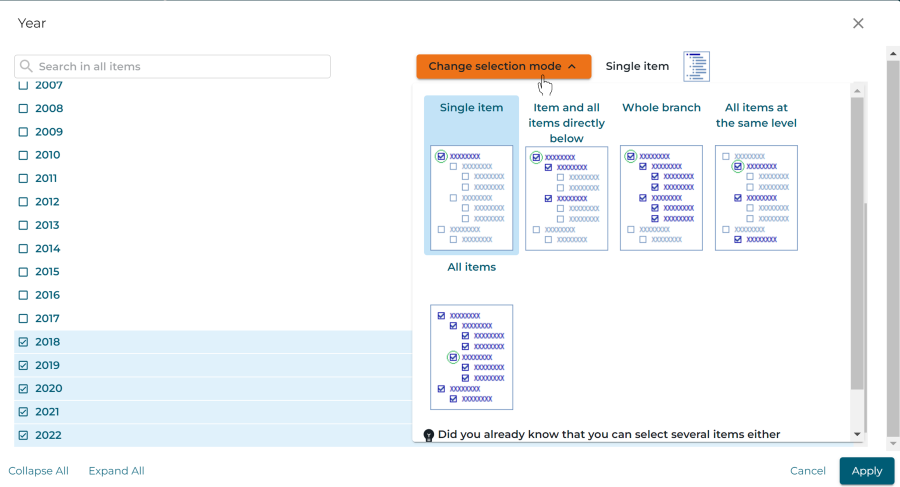Pick the Whole branch selection diagram

pos(661,198)
